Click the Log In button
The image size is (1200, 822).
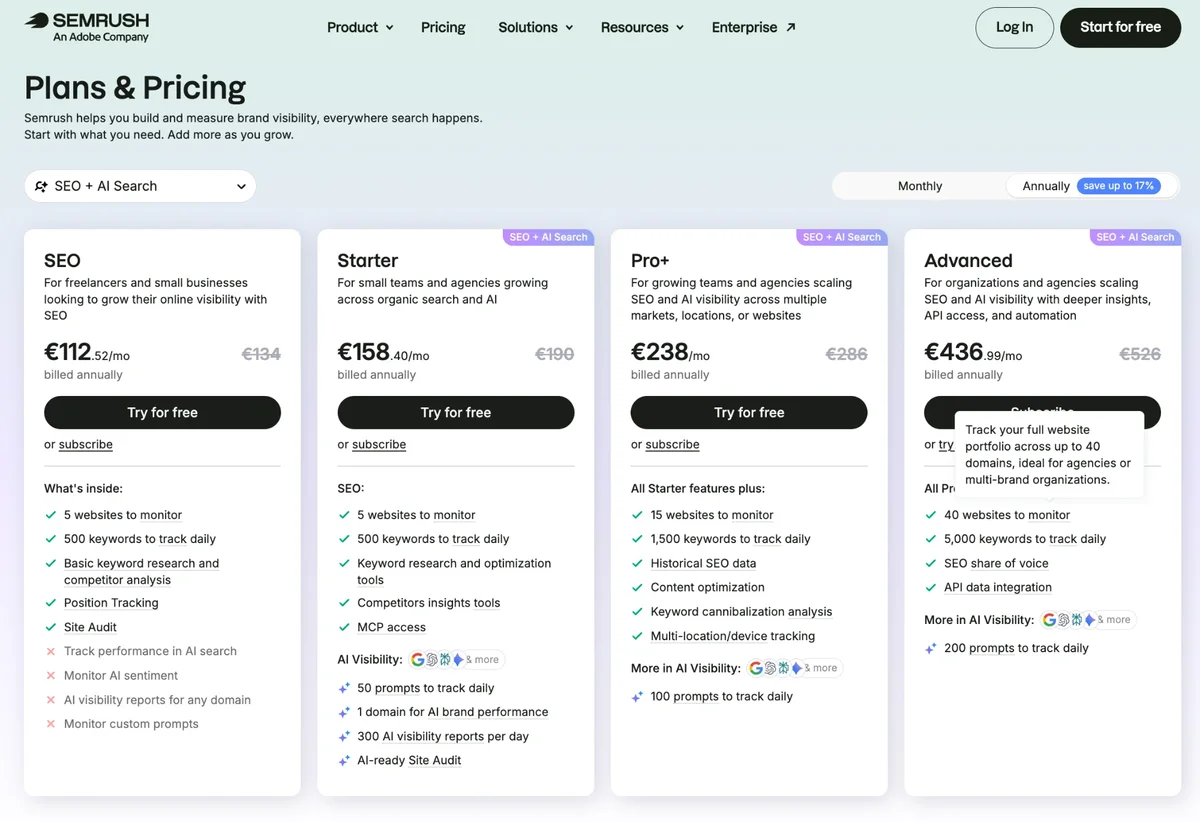click(1014, 27)
